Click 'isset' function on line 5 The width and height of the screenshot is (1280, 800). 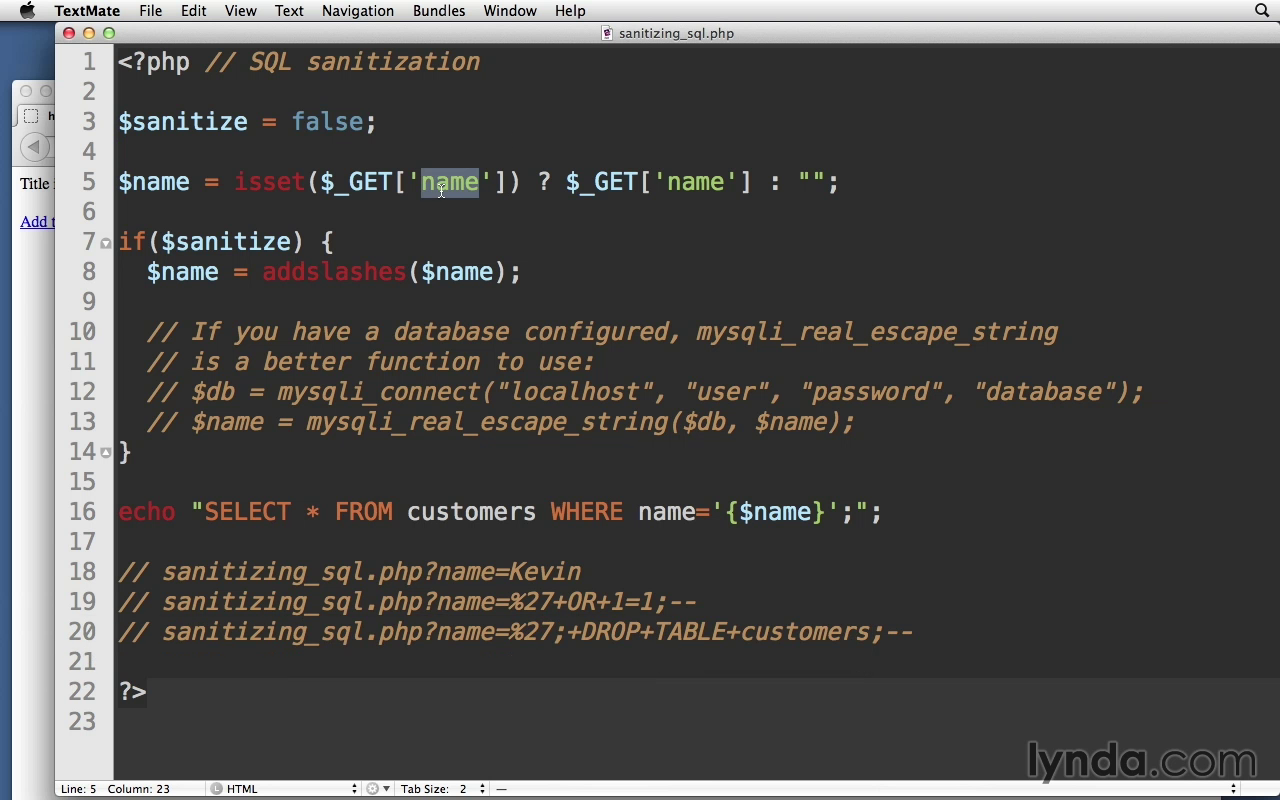270,182
